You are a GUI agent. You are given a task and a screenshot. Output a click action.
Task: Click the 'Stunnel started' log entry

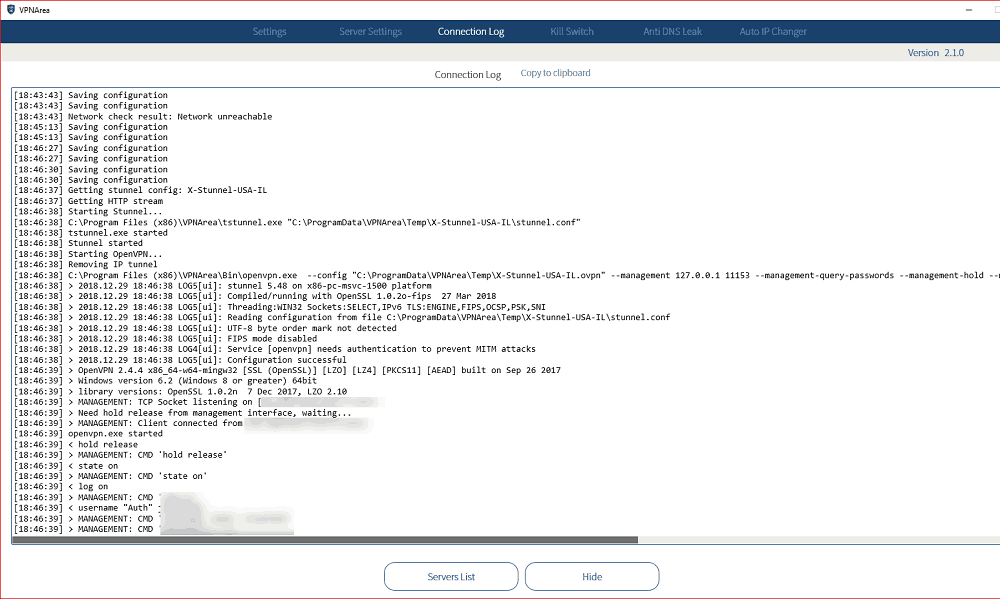[x=105, y=243]
